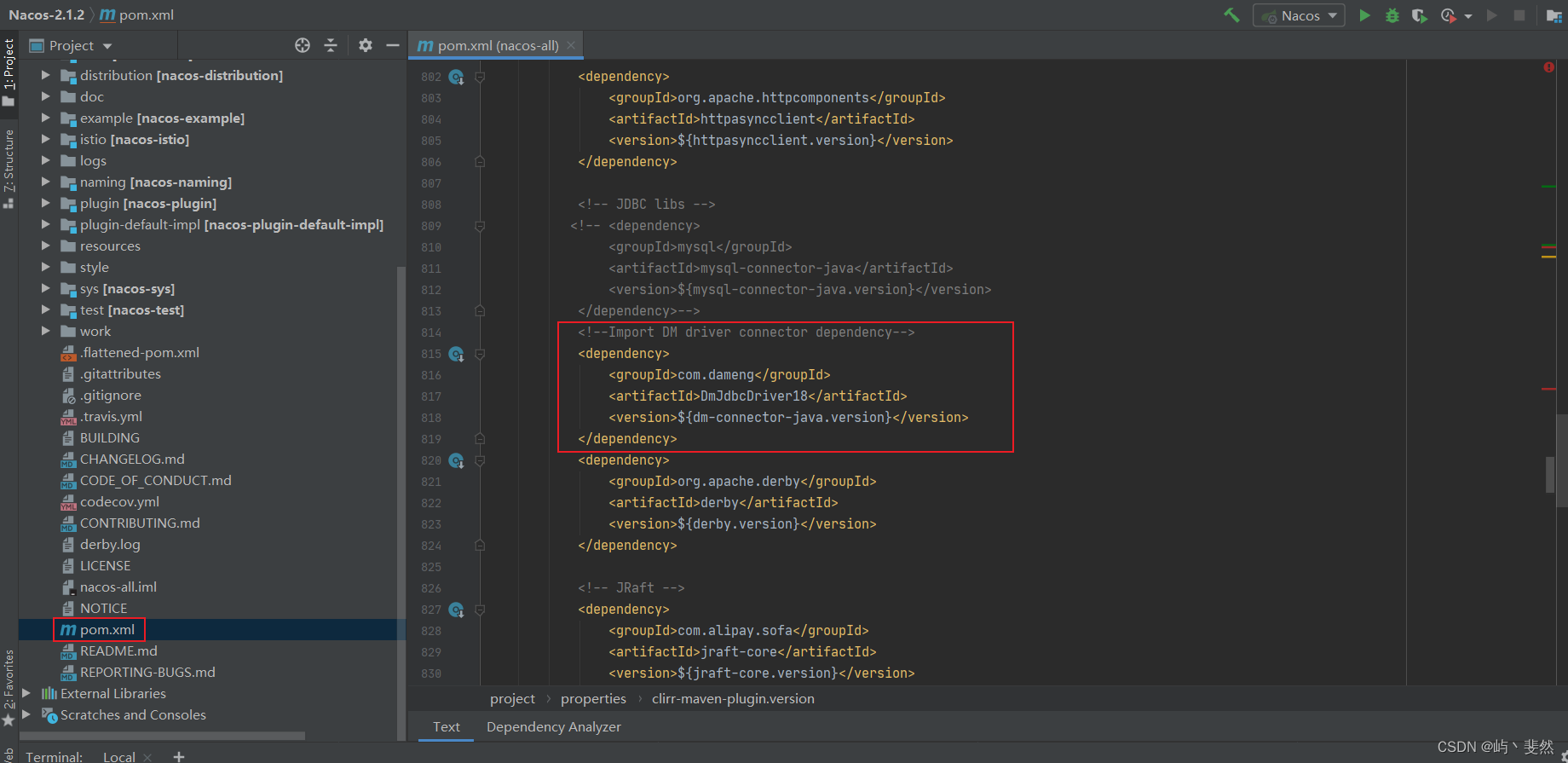The width and height of the screenshot is (1568, 763).
Task: Open nacos-all.iml file
Action: tap(109, 587)
